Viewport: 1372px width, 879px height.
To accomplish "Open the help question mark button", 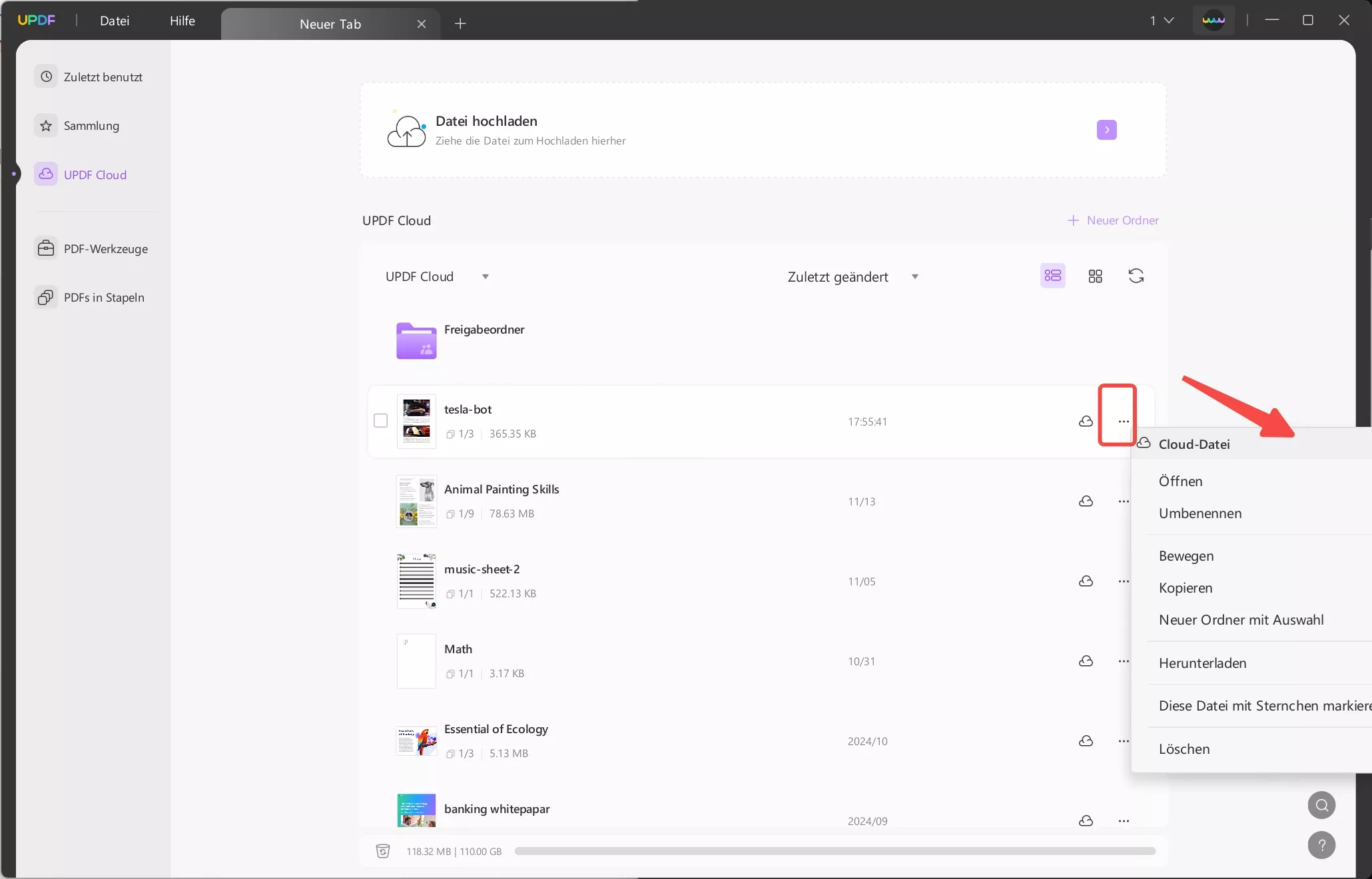I will tap(1321, 845).
